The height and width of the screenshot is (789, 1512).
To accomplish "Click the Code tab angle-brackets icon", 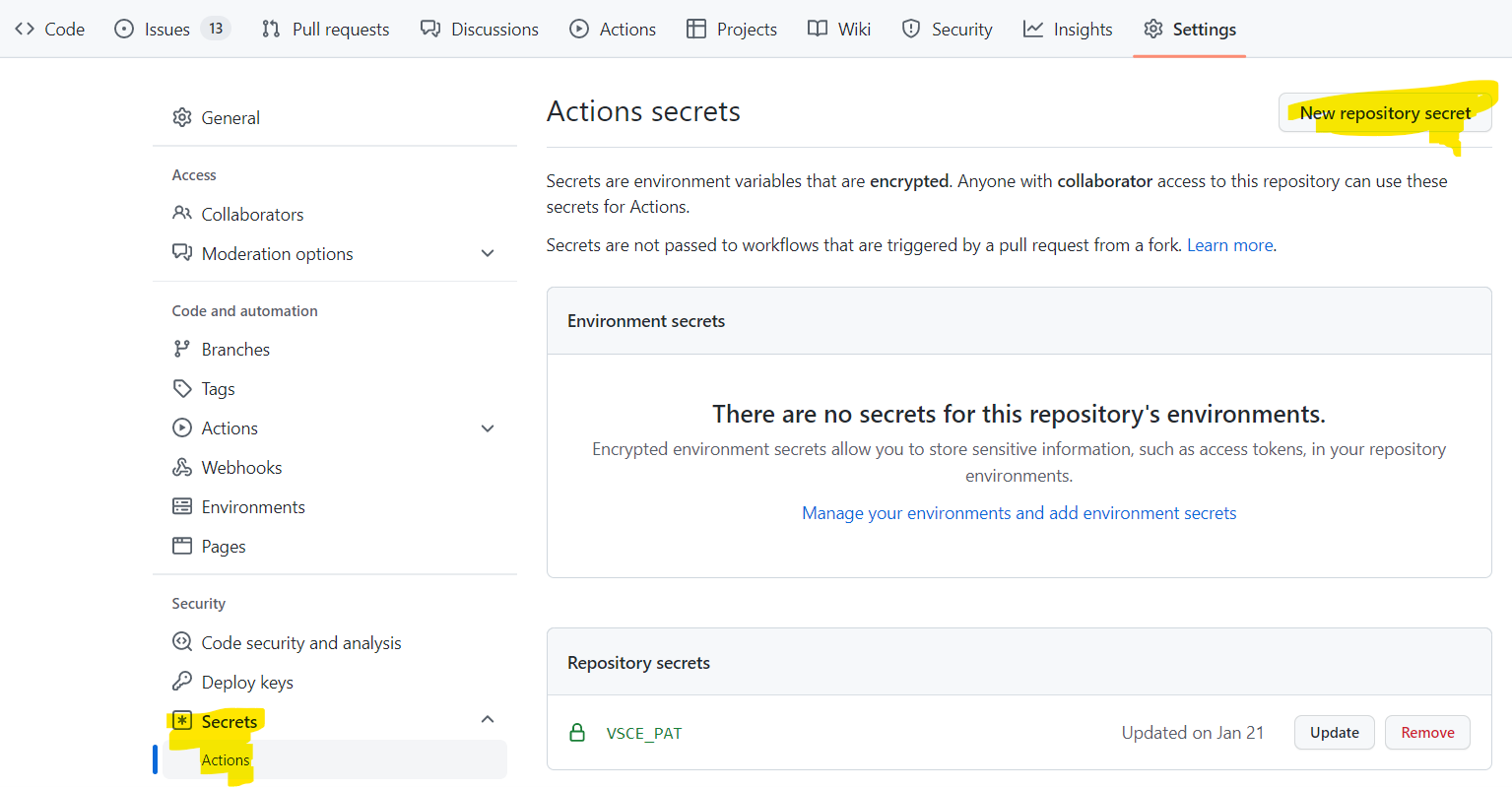I will click(25, 29).
